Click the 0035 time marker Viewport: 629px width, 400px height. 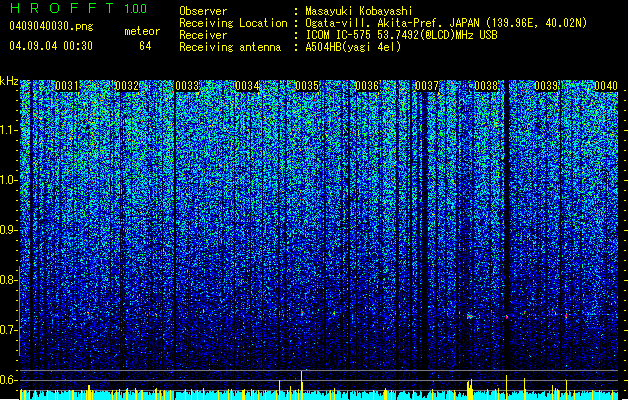click(x=307, y=86)
